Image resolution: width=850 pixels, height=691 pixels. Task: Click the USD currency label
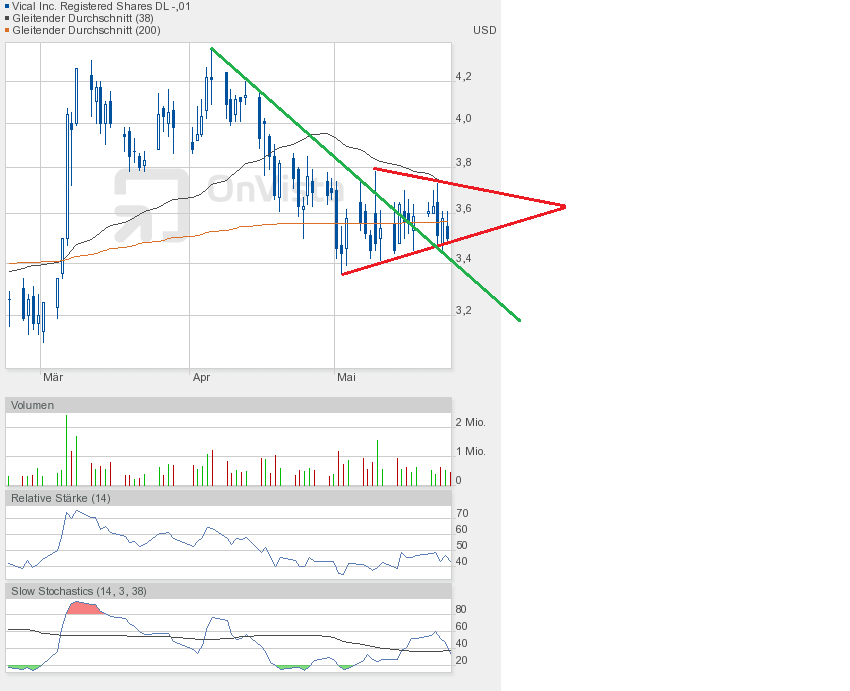[x=484, y=30]
